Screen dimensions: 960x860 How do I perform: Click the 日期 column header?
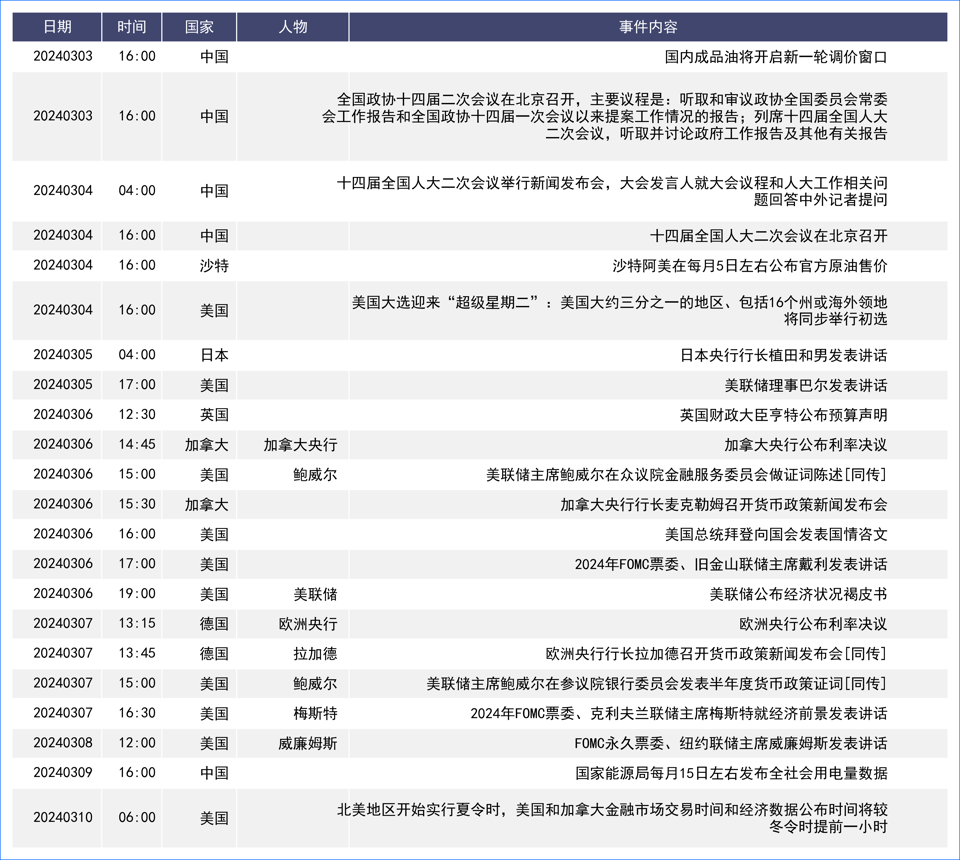click(57, 27)
